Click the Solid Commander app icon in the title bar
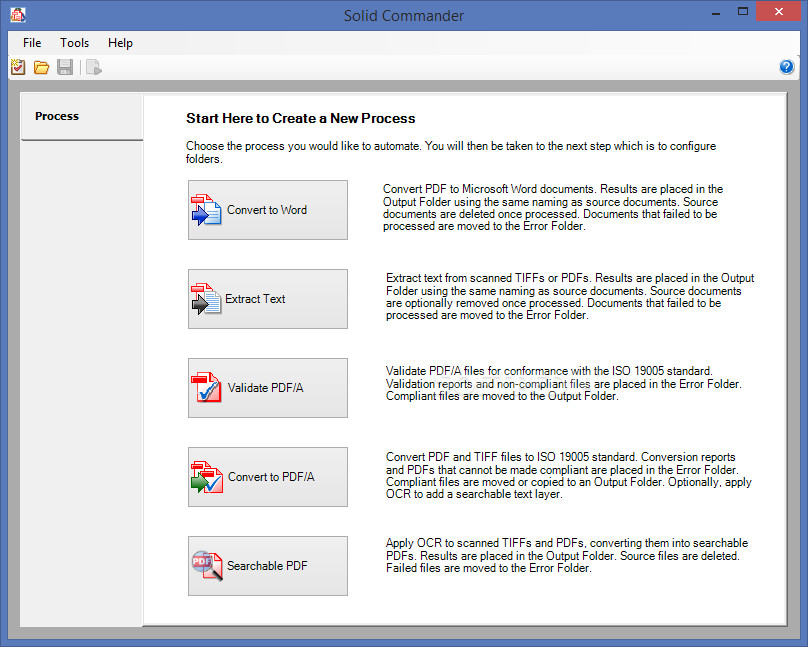The width and height of the screenshot is (808, 647). pyautogui.click(x=18, y=15)
